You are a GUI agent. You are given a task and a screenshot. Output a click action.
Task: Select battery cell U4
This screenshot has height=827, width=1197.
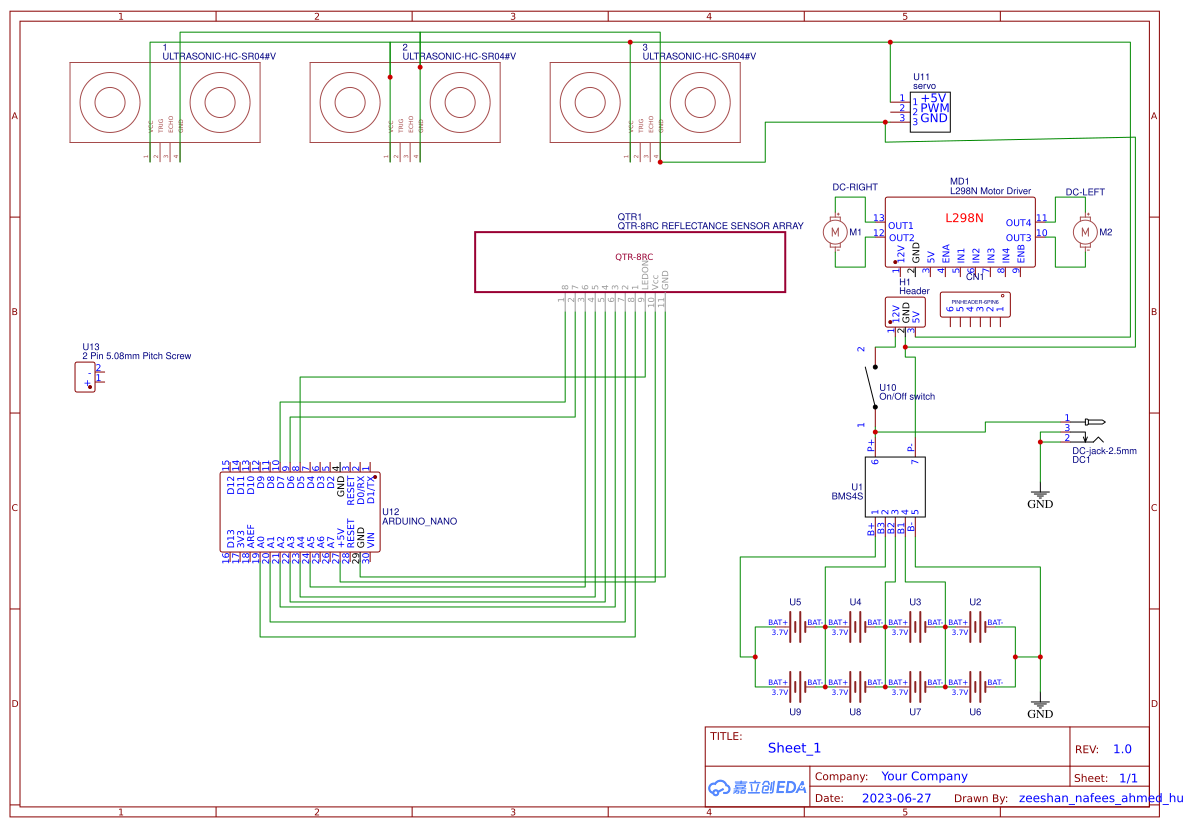pyautogui.click(x=856, y=627)
